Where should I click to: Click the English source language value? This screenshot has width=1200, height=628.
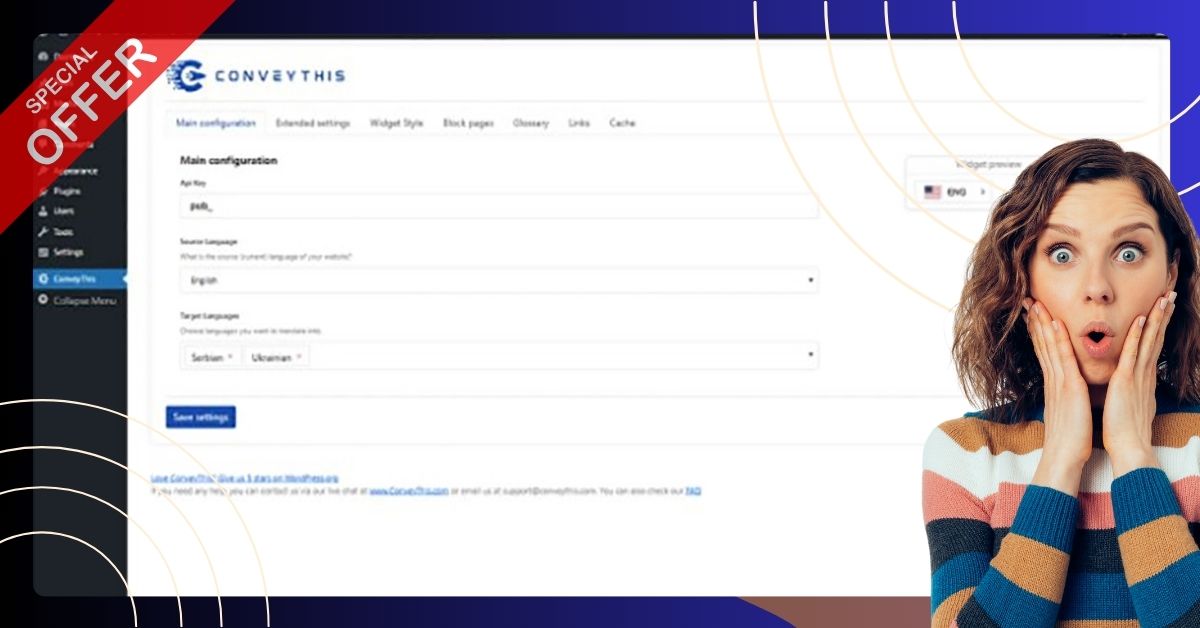click(x=205, y=281)
